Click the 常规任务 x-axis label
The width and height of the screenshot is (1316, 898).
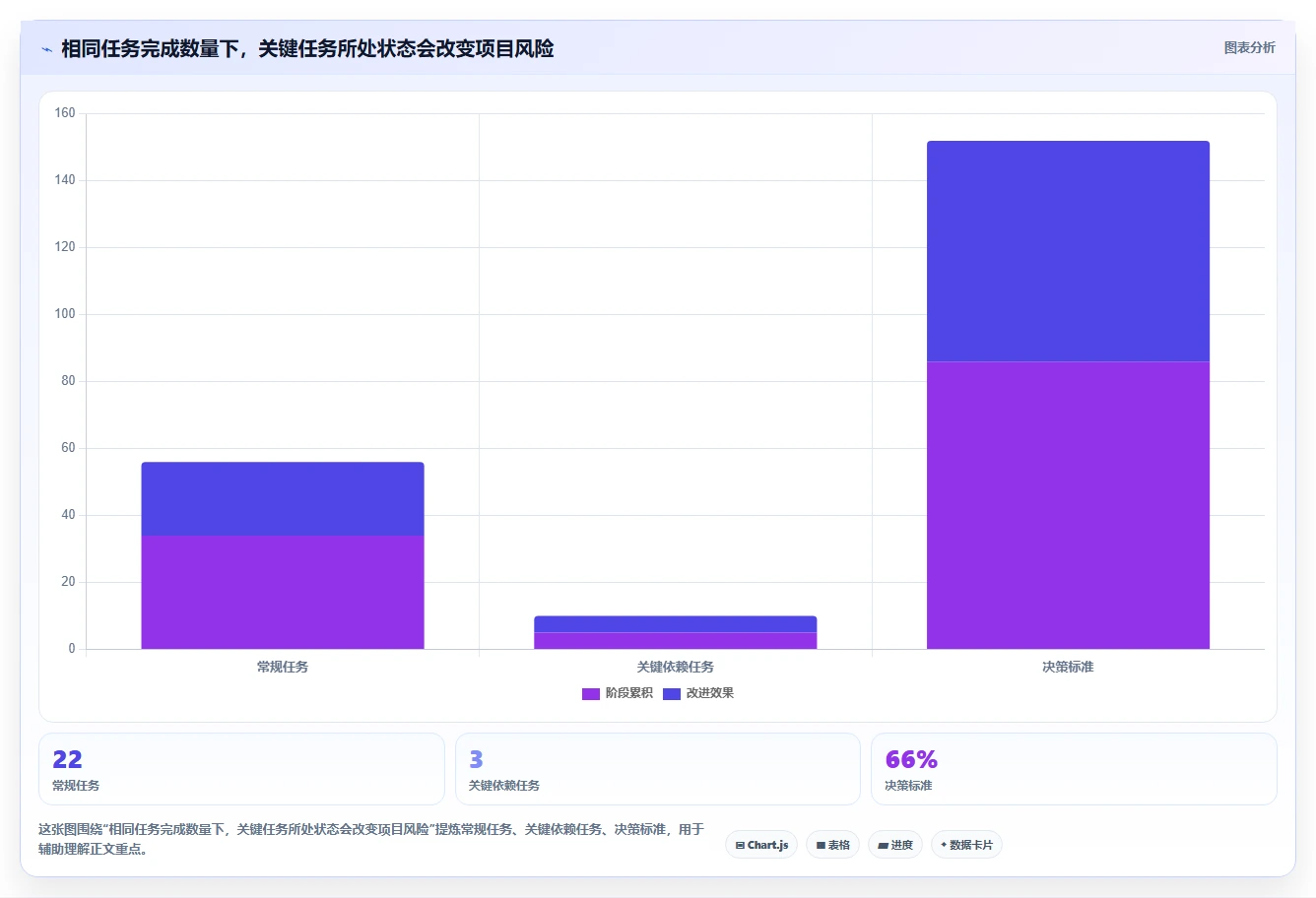(283, 667)
